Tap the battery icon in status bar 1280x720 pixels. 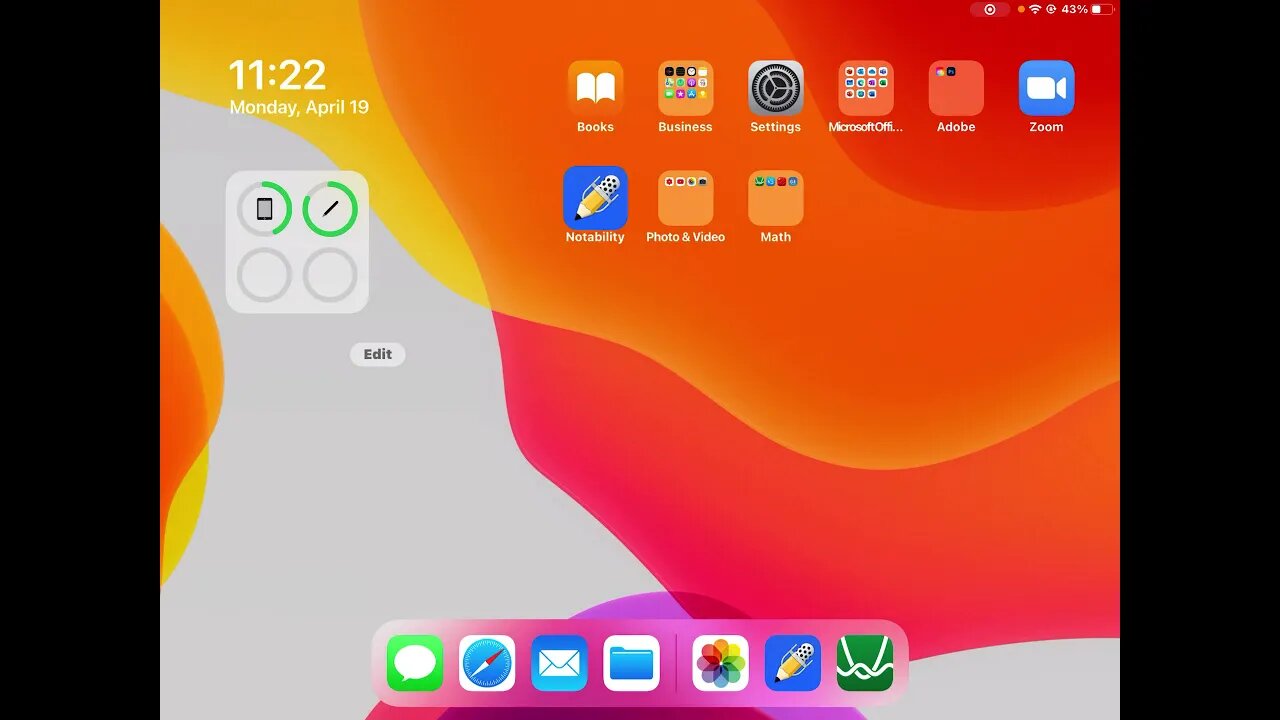1102,9
